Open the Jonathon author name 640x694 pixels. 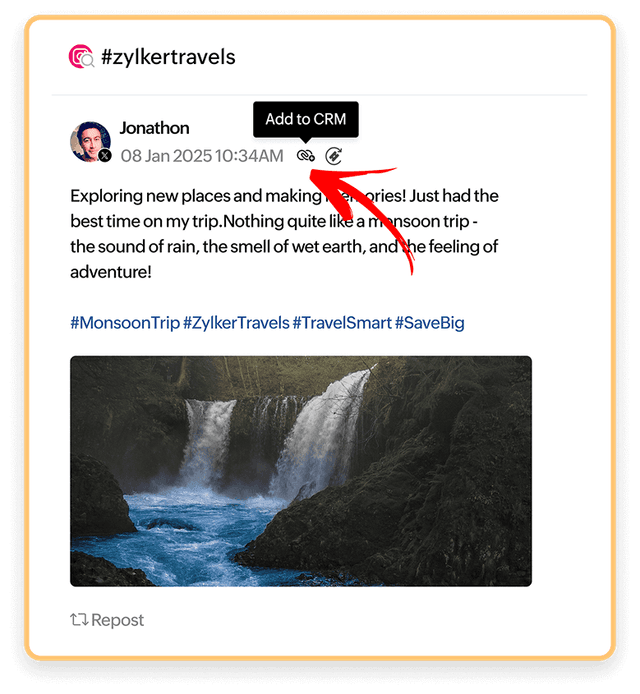pyautogui.click(x=154, y=128)
